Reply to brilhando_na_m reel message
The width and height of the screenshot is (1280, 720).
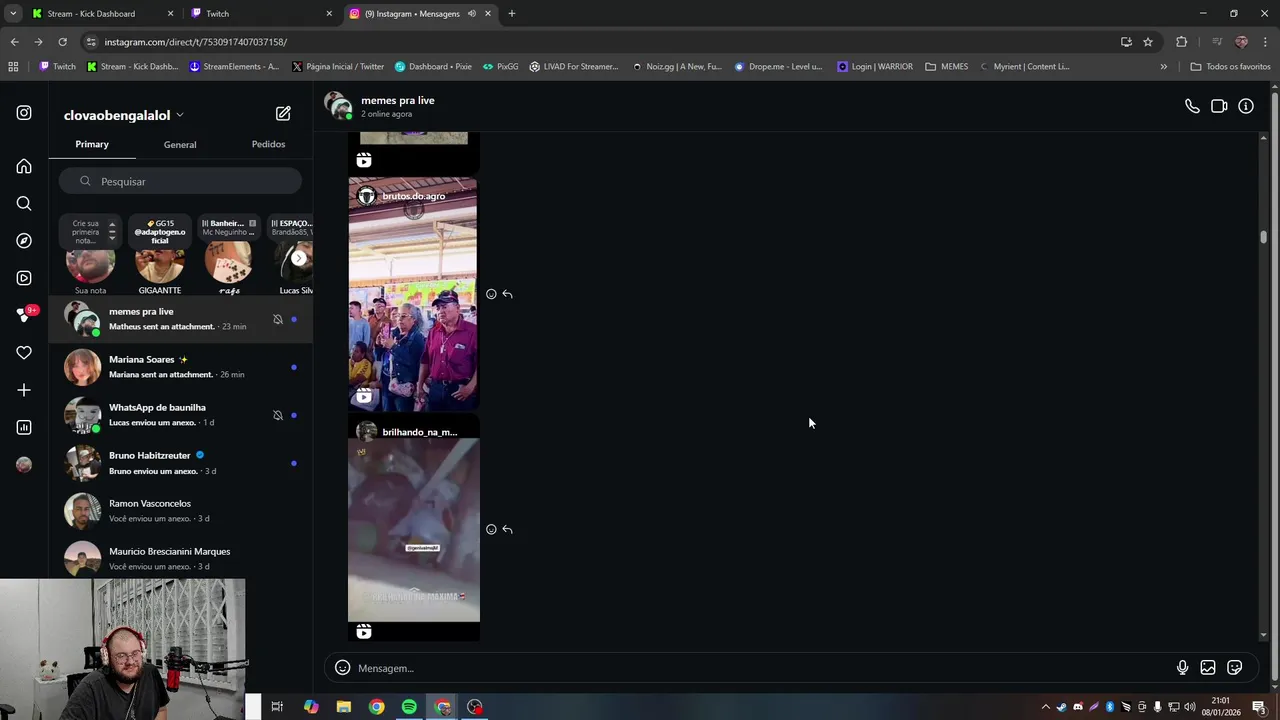click(x=508, y=529)
